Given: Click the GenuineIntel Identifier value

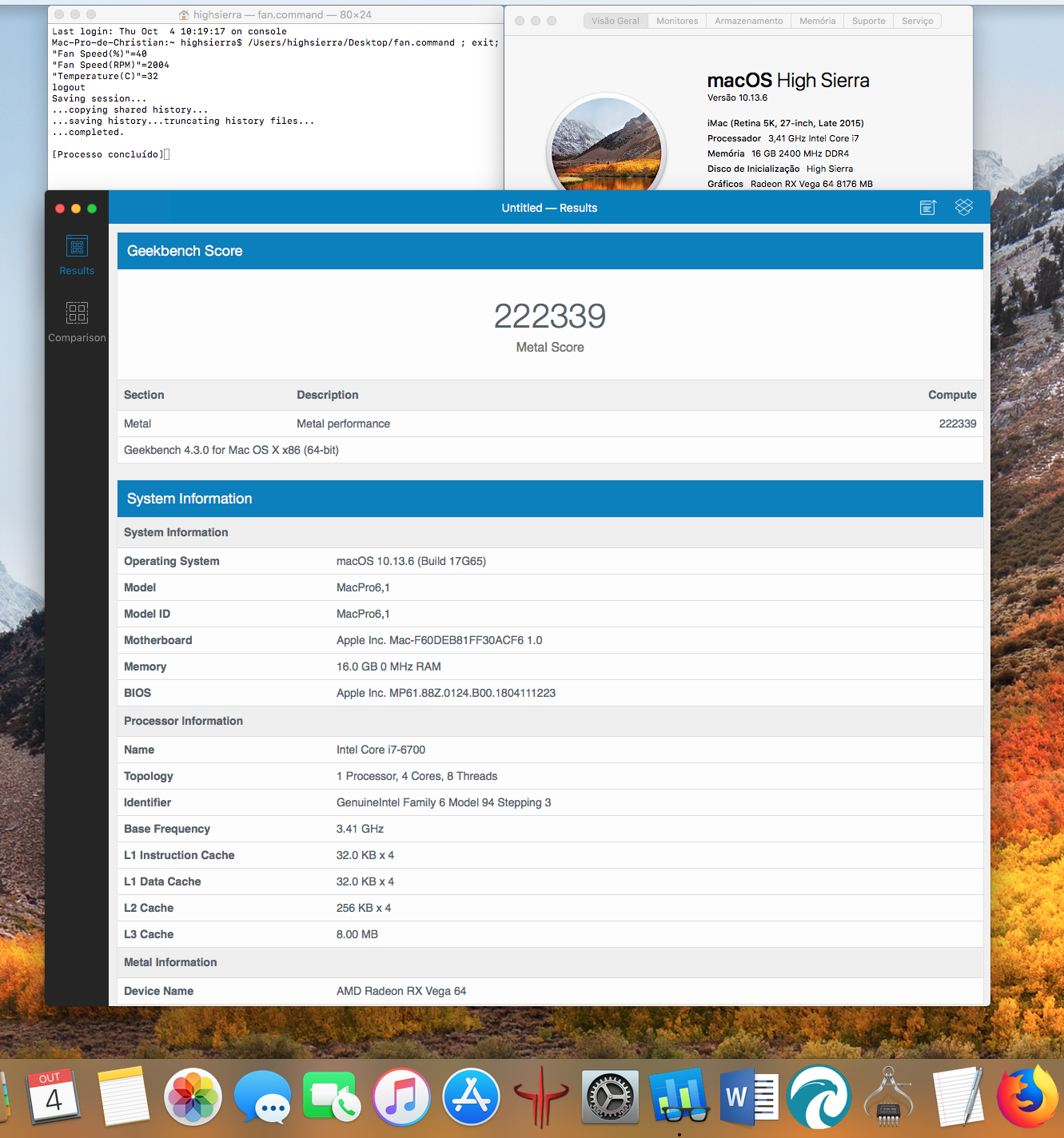Looking at the screenshot, I should tap(444, 802).
